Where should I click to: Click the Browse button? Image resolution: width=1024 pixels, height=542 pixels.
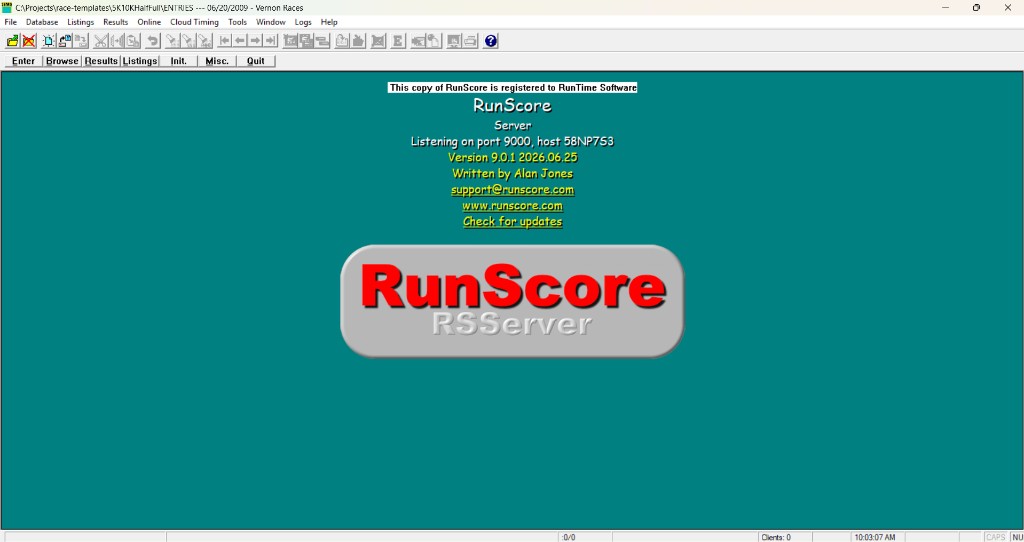62,61
